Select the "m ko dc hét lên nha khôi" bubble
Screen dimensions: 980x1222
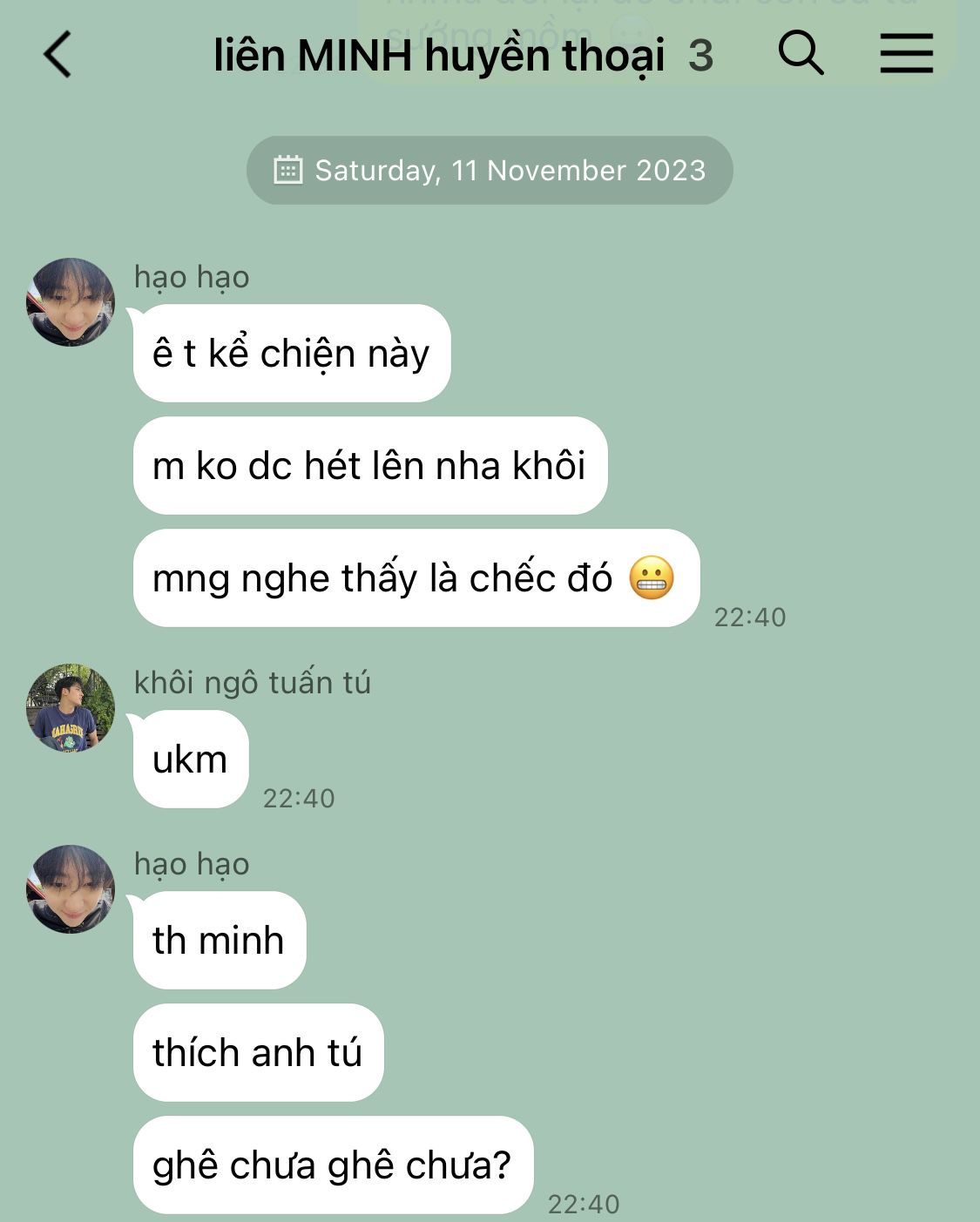(x=370, y=465)
